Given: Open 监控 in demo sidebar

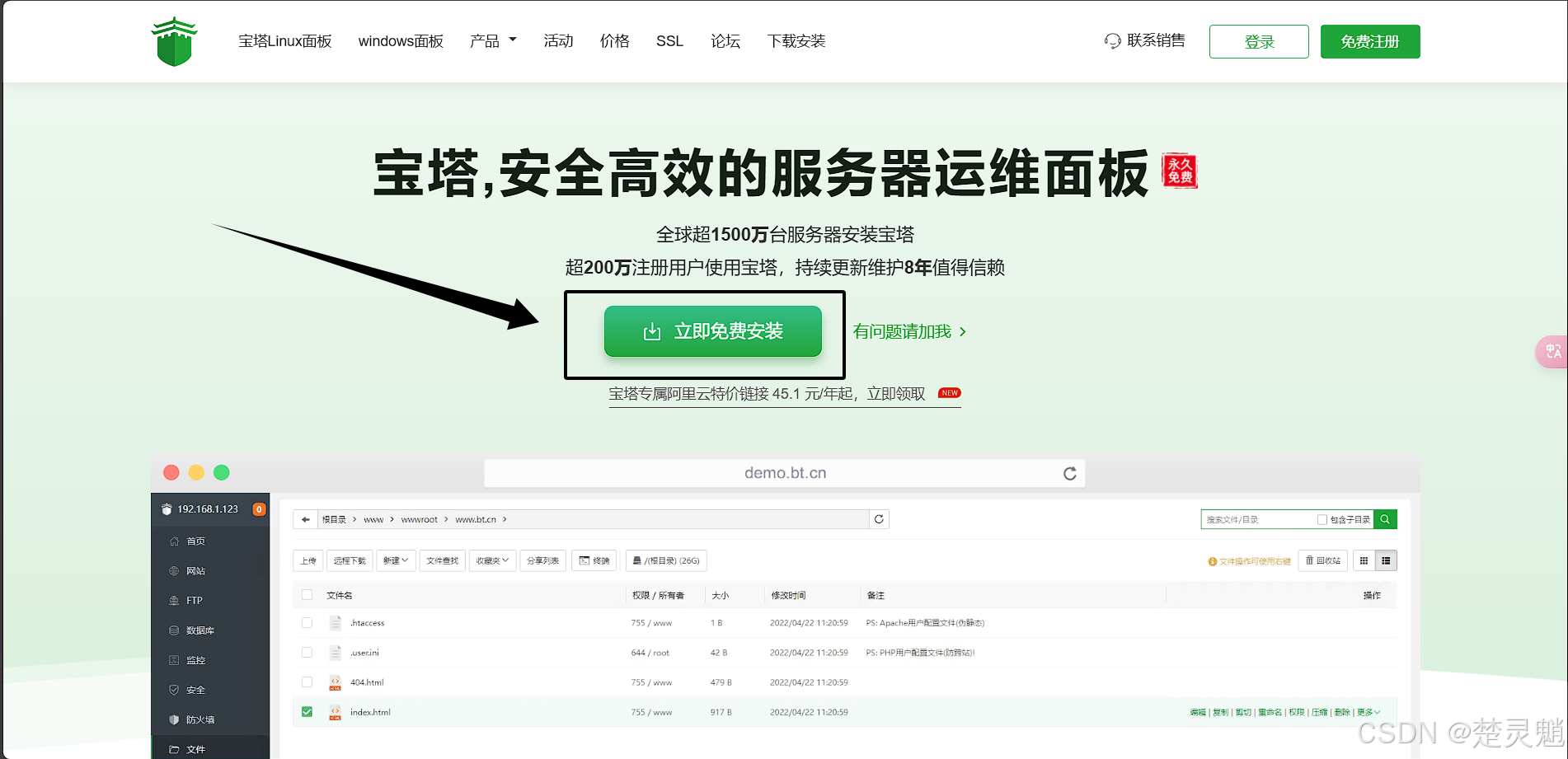Looking at the screenshot, I should tap(195, 660).
